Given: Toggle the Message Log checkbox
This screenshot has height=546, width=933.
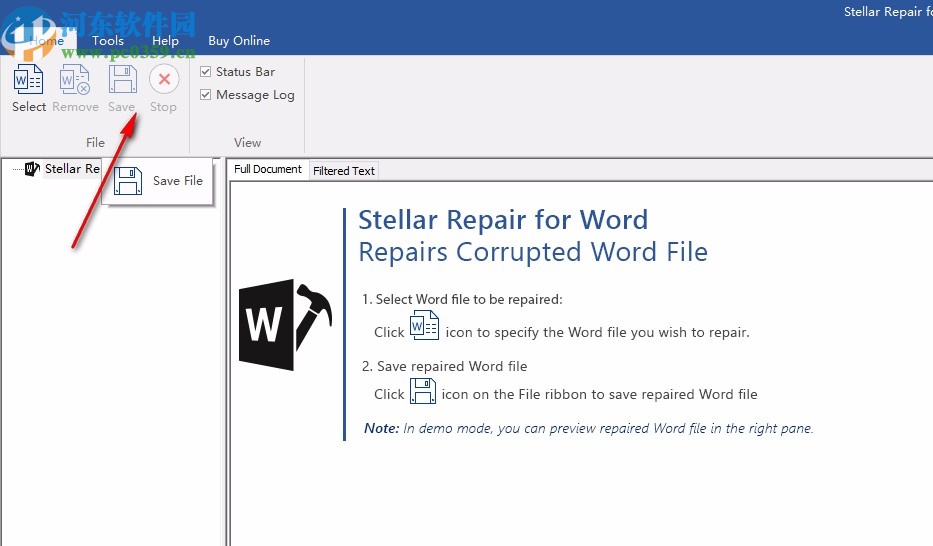Looking at the screenshot, I should click(x=206, y=95).
